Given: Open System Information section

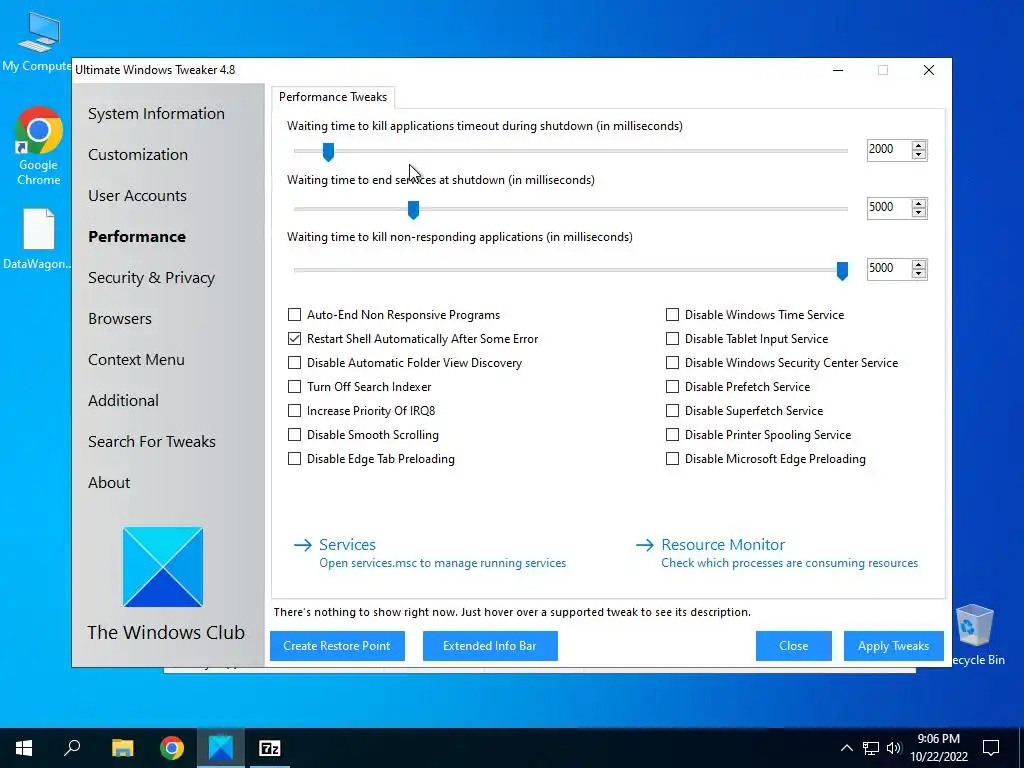Looking at the screenshot, I should click(156, 114).
